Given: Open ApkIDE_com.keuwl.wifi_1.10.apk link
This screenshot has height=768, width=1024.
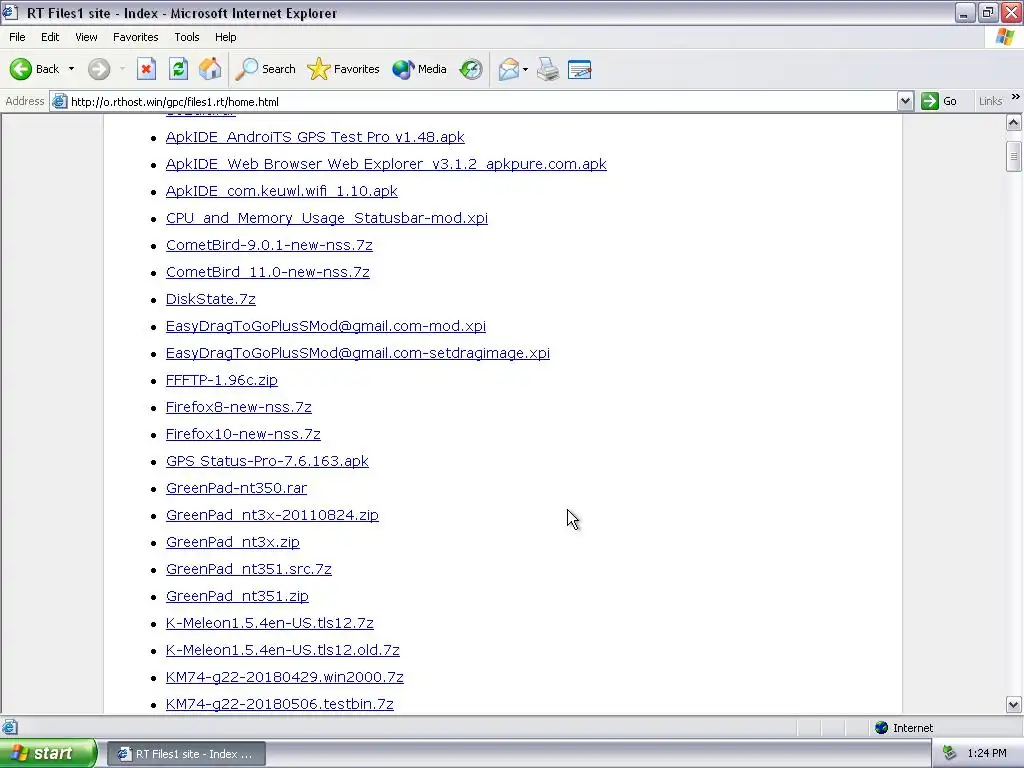Looking at the screenshot, I should tap(281, 191).
